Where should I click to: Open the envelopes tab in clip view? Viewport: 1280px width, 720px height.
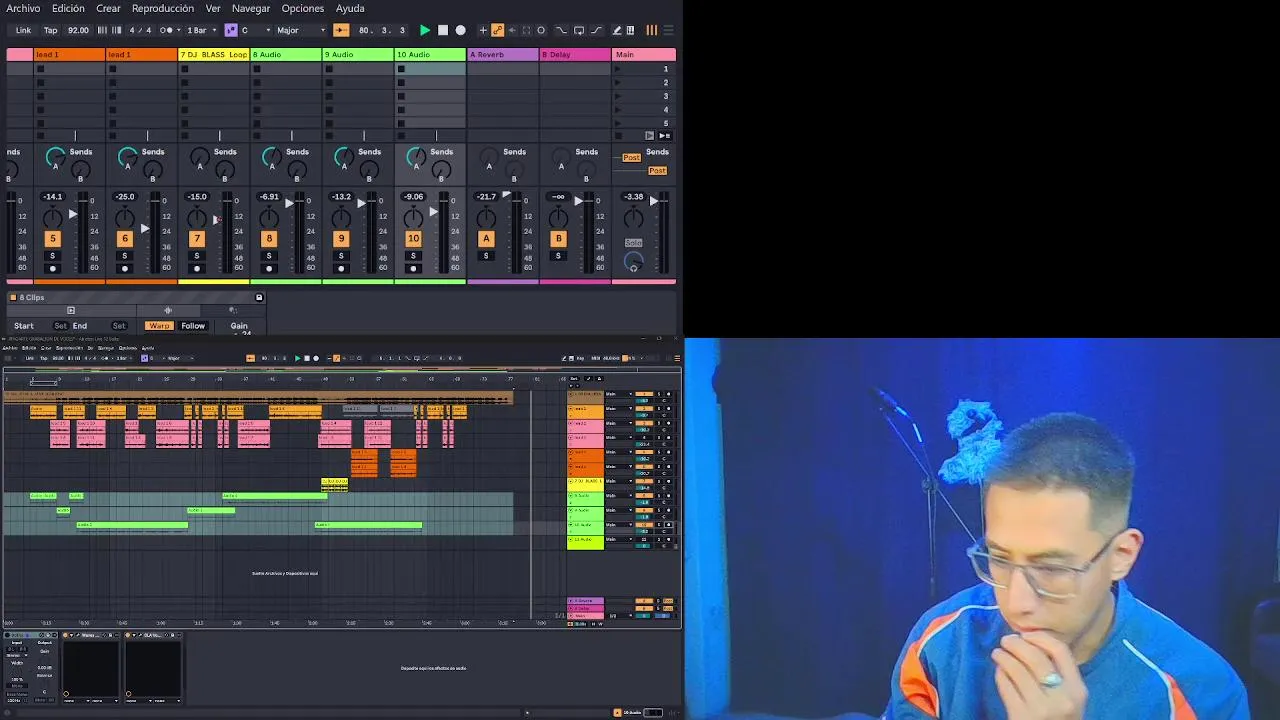(x=233, y=310)
